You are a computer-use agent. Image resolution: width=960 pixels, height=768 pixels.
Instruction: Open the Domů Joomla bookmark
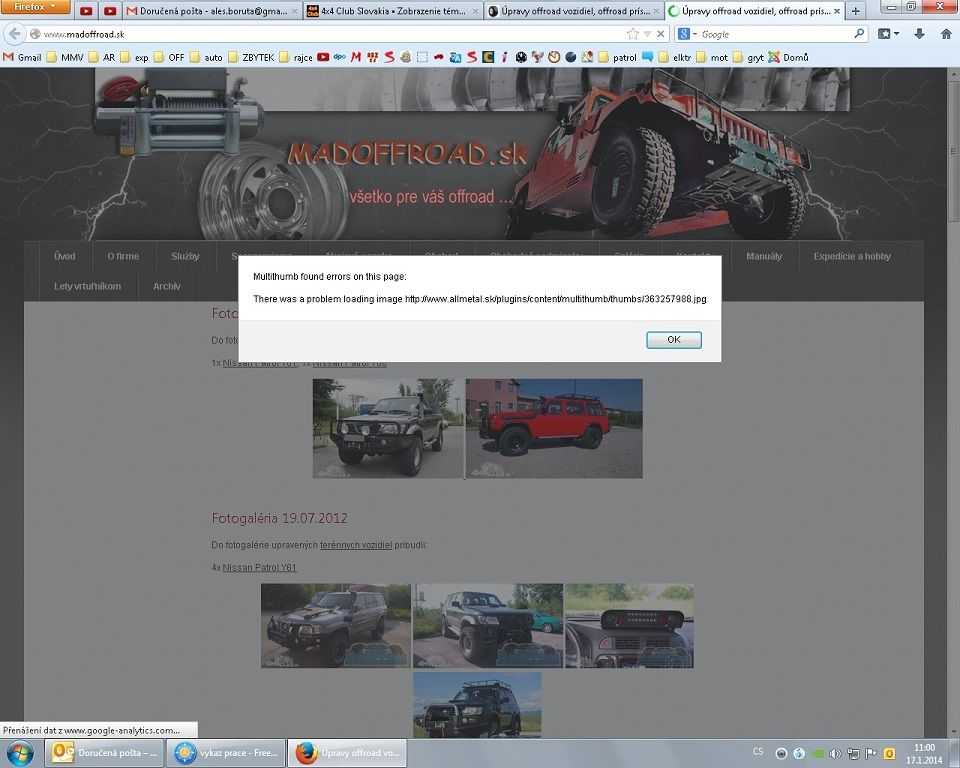tap(789, 58)
